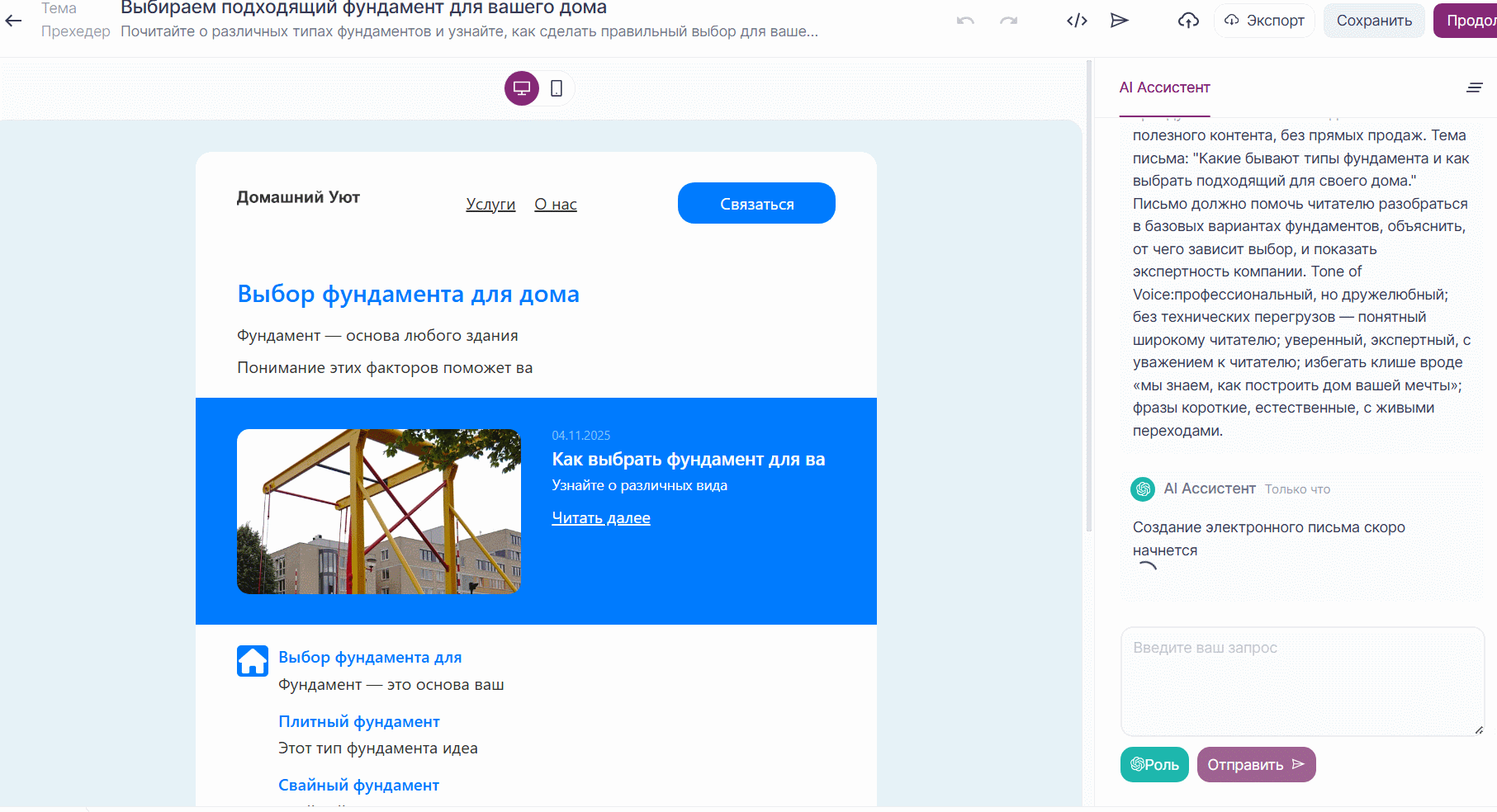Redo the last change
This screenshot has width=1497, height=812.
click(x=1008, y=21)
